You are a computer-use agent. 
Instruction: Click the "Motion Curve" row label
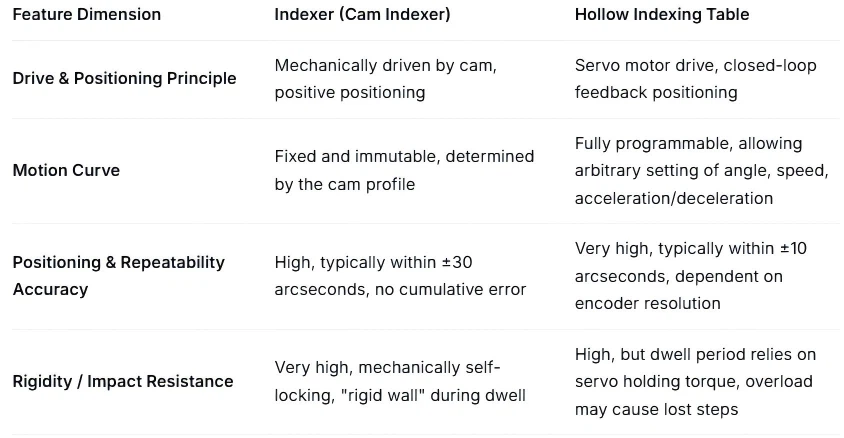pos(66,170)
